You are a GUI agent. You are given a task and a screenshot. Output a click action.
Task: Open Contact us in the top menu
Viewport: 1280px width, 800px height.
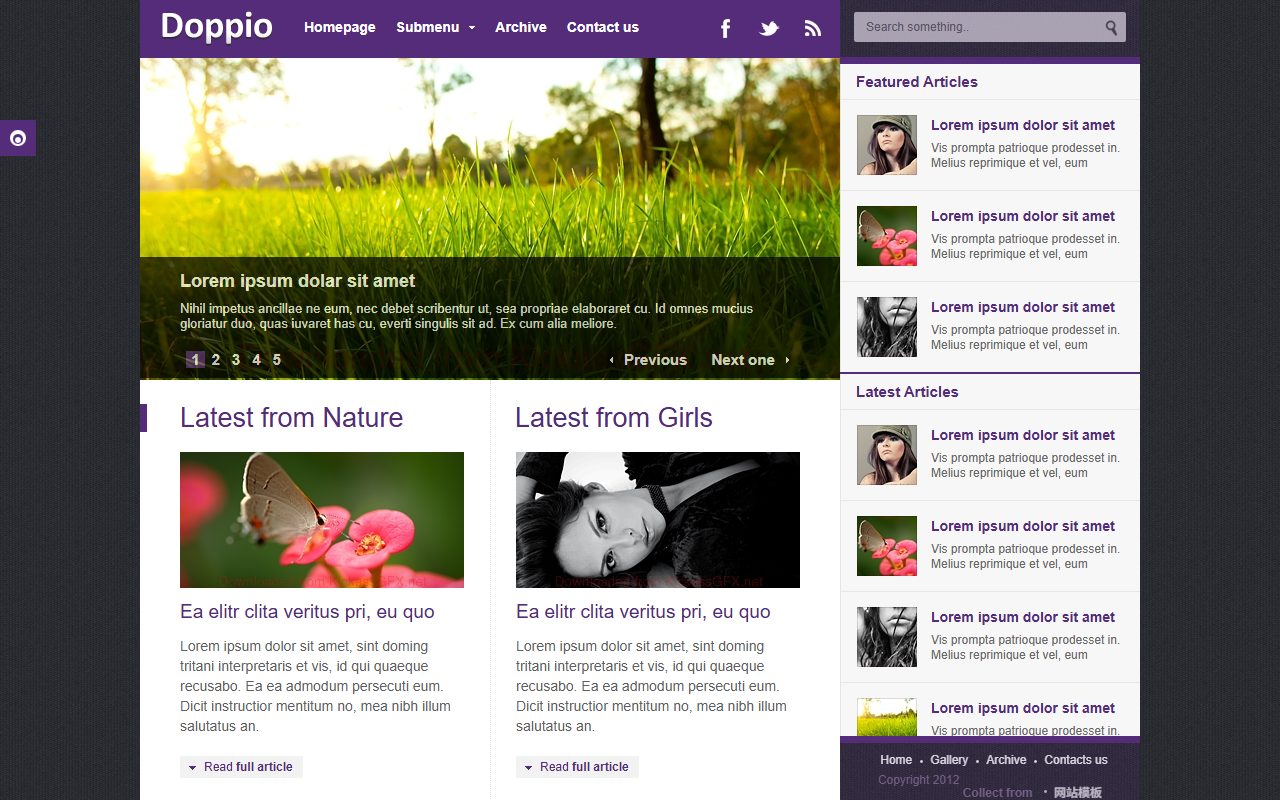(603, 27)
